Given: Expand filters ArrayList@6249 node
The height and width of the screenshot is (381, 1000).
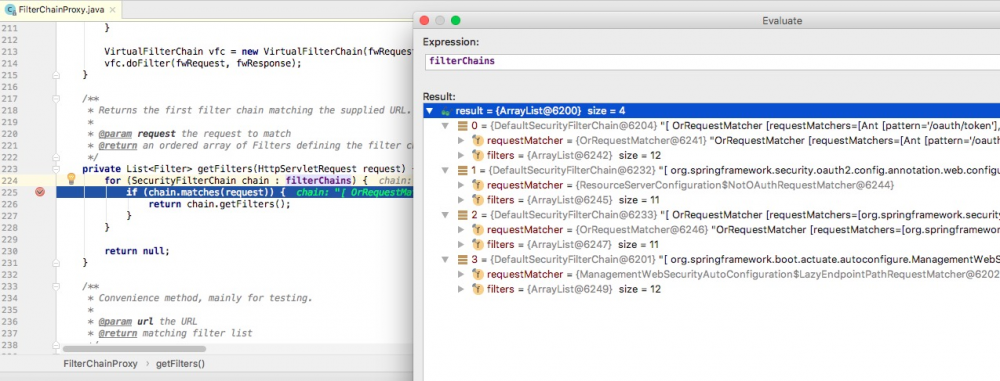Looking at the screenshot, I should coord(462,289).
